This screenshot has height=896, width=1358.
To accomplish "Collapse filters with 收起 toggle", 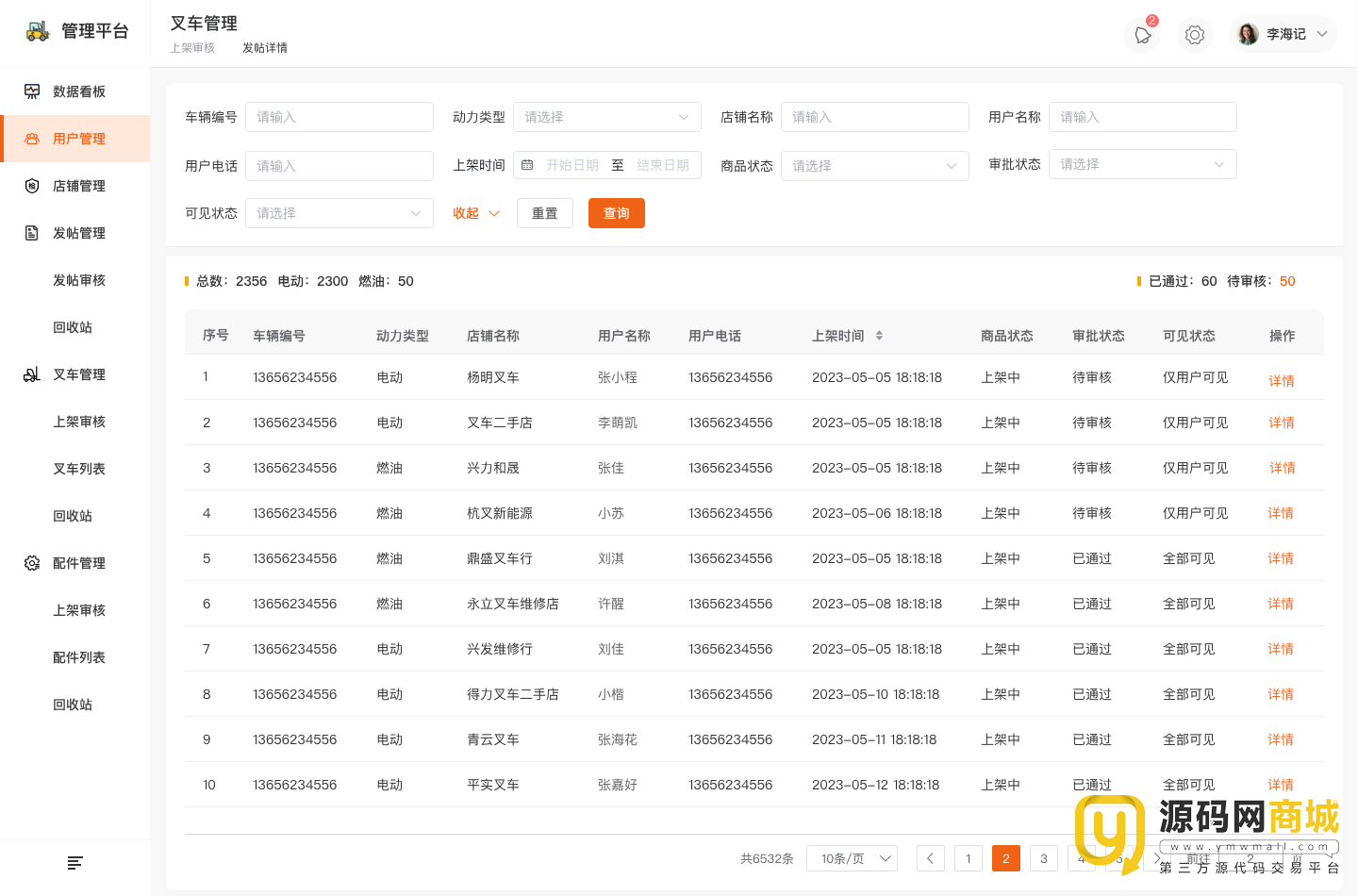I will pos(475,213).
